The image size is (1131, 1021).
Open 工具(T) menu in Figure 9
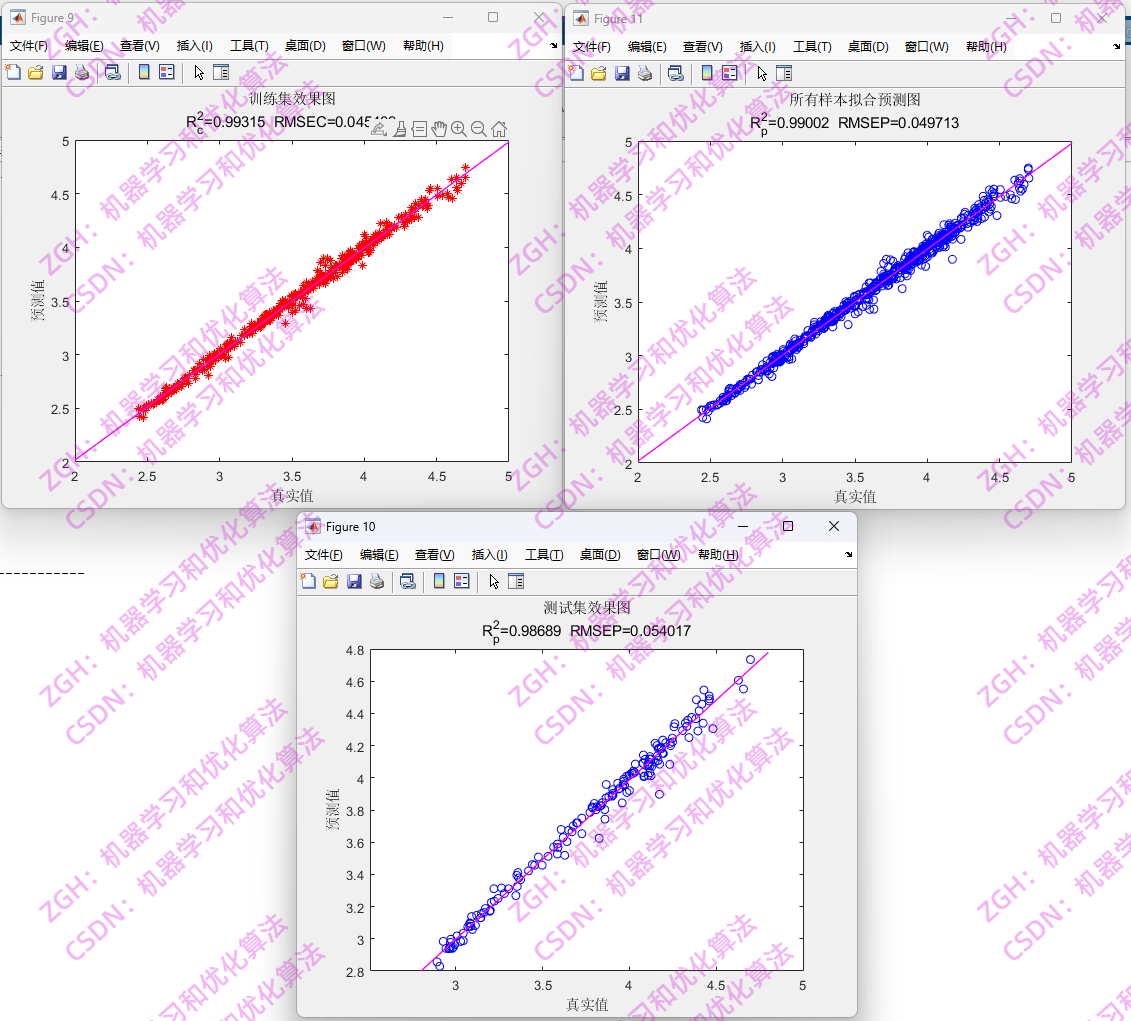tap(249, 45)
